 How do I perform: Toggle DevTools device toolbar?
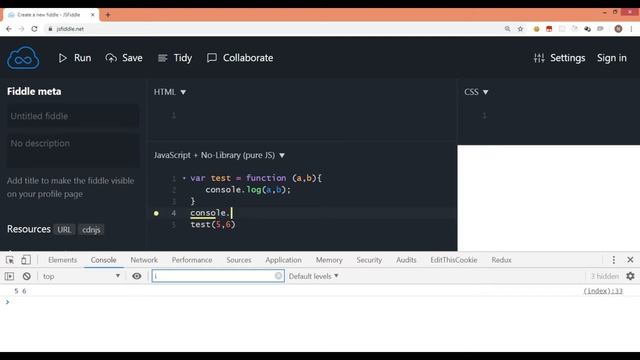[26, 260]
